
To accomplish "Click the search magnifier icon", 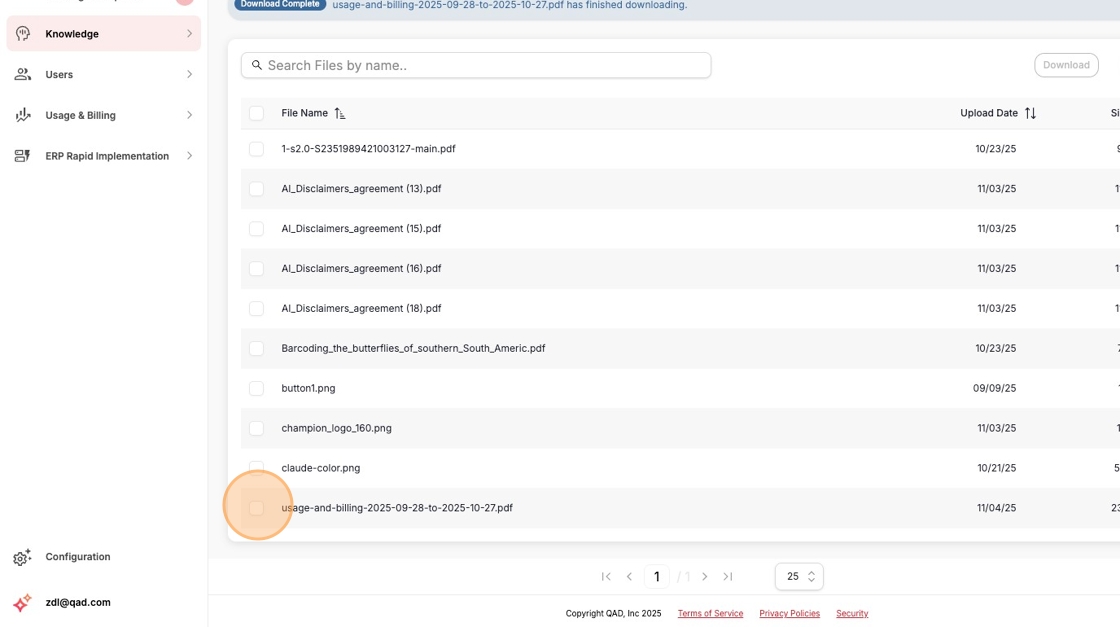I will point(257,65).
